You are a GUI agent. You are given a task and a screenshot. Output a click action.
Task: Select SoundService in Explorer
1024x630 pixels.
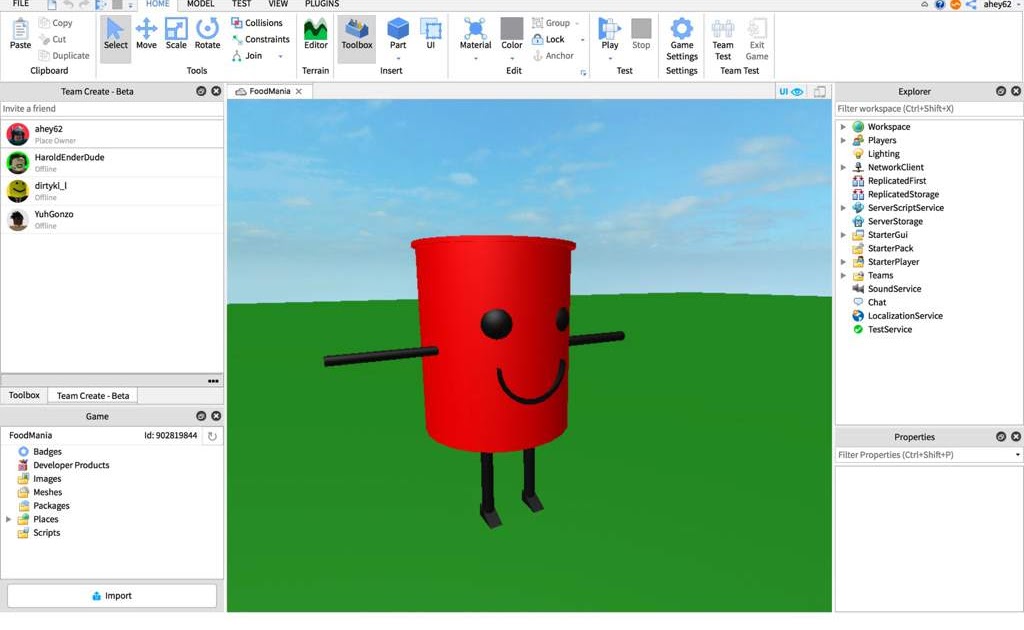(894, 289)
